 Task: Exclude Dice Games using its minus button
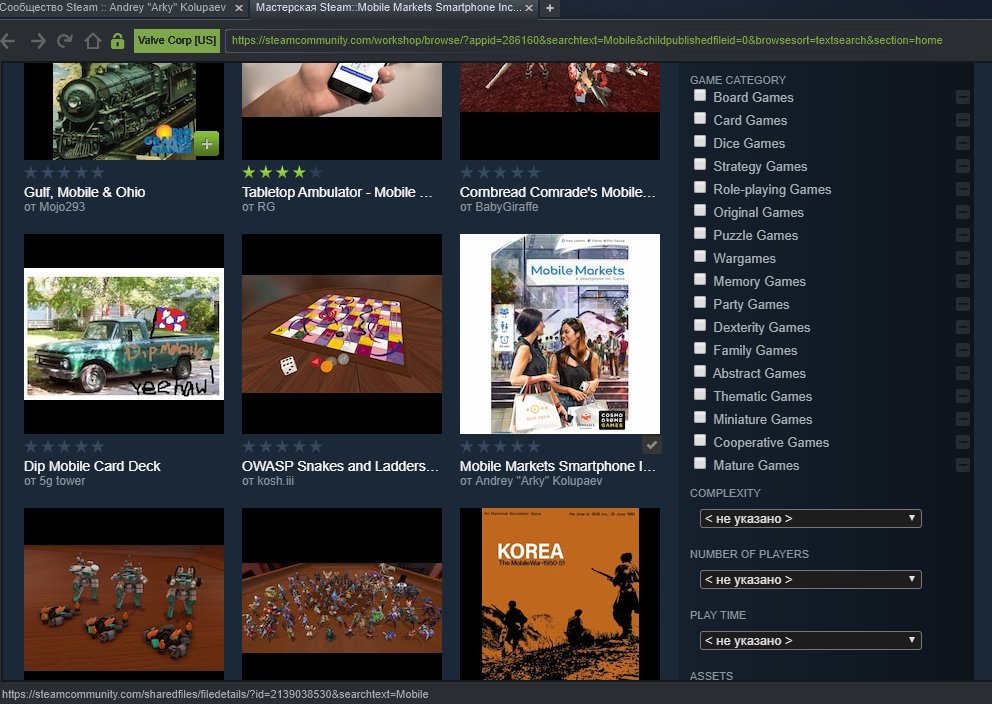pyautogui.click(x=962, y=143)
